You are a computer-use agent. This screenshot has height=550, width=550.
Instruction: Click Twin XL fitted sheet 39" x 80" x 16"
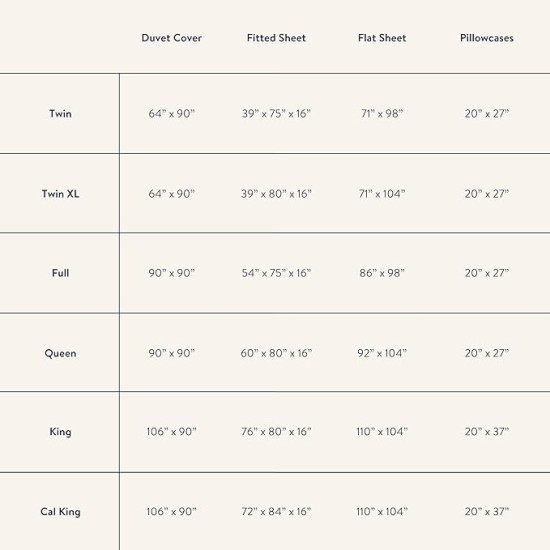pyautogui.click(x=276, y=194)
